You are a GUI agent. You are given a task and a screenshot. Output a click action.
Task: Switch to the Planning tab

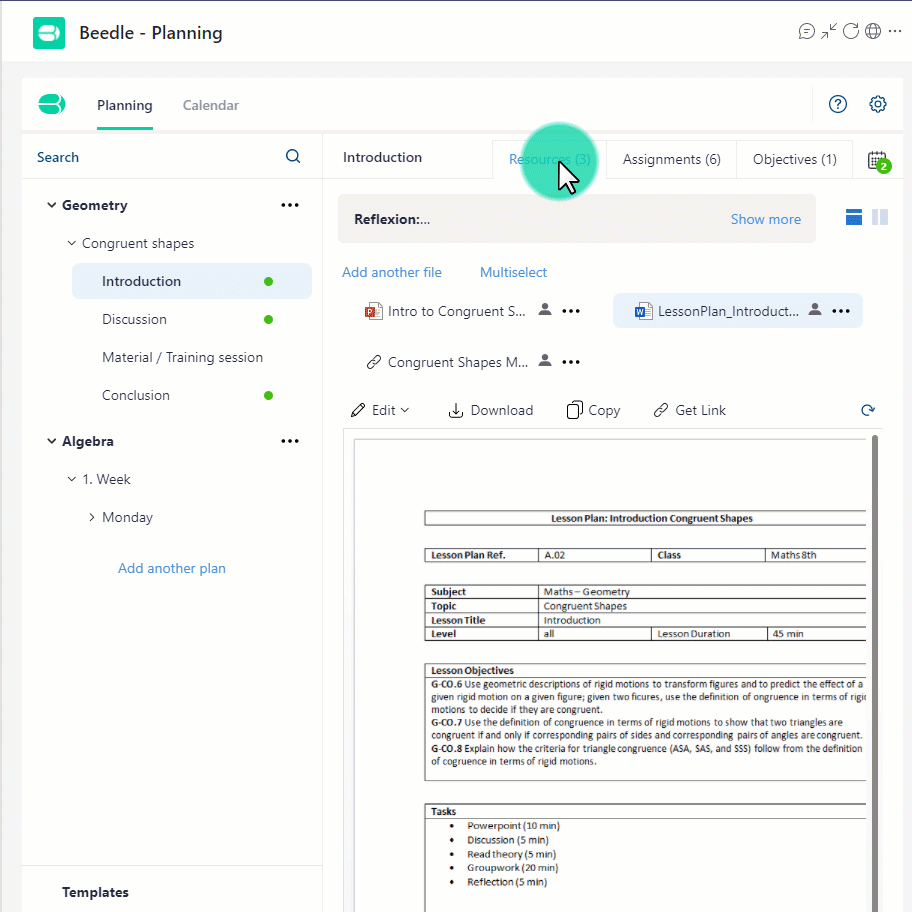(x=124, y=105)
